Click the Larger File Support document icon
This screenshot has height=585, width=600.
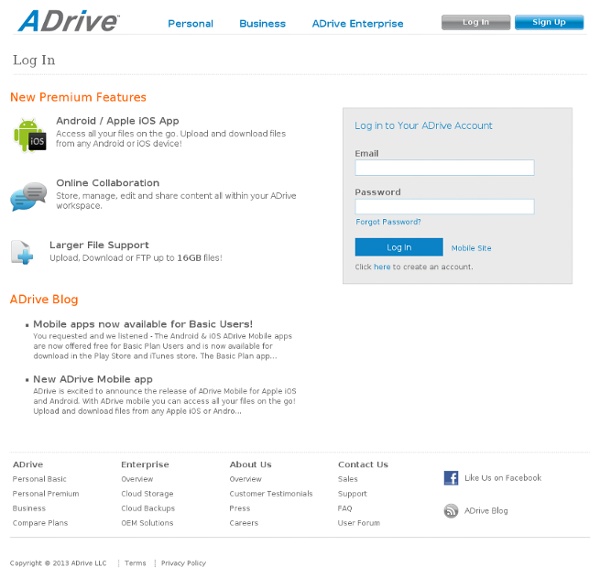[x=22, y=252]
